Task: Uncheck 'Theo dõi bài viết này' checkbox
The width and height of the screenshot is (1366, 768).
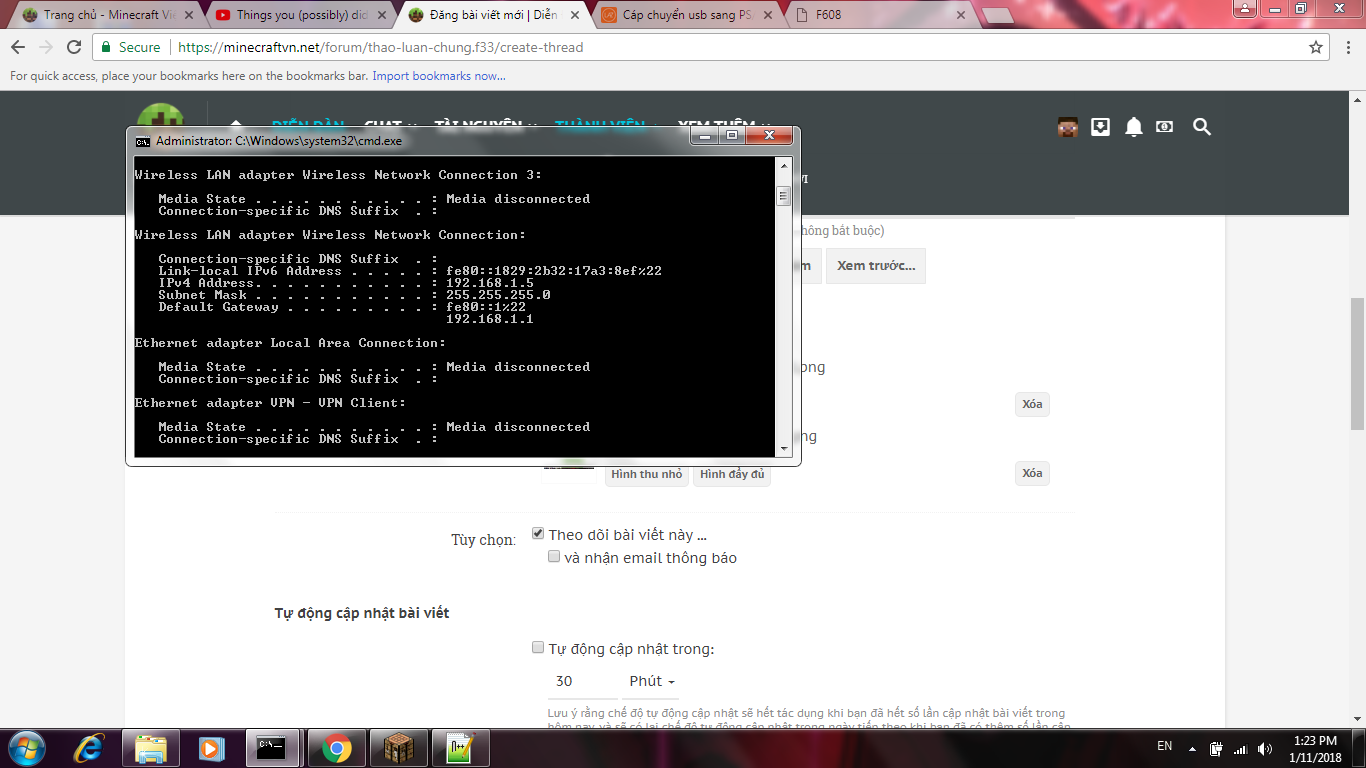Action: (538, 534)
